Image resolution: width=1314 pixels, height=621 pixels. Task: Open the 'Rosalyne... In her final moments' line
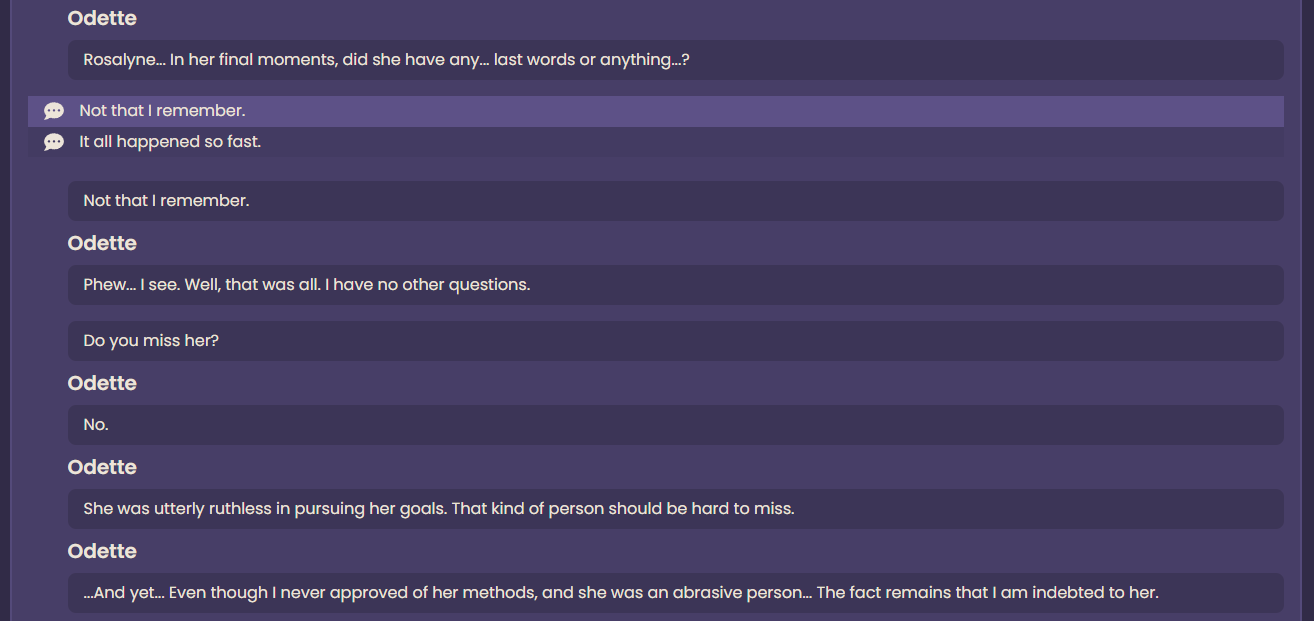pos(676,60)
